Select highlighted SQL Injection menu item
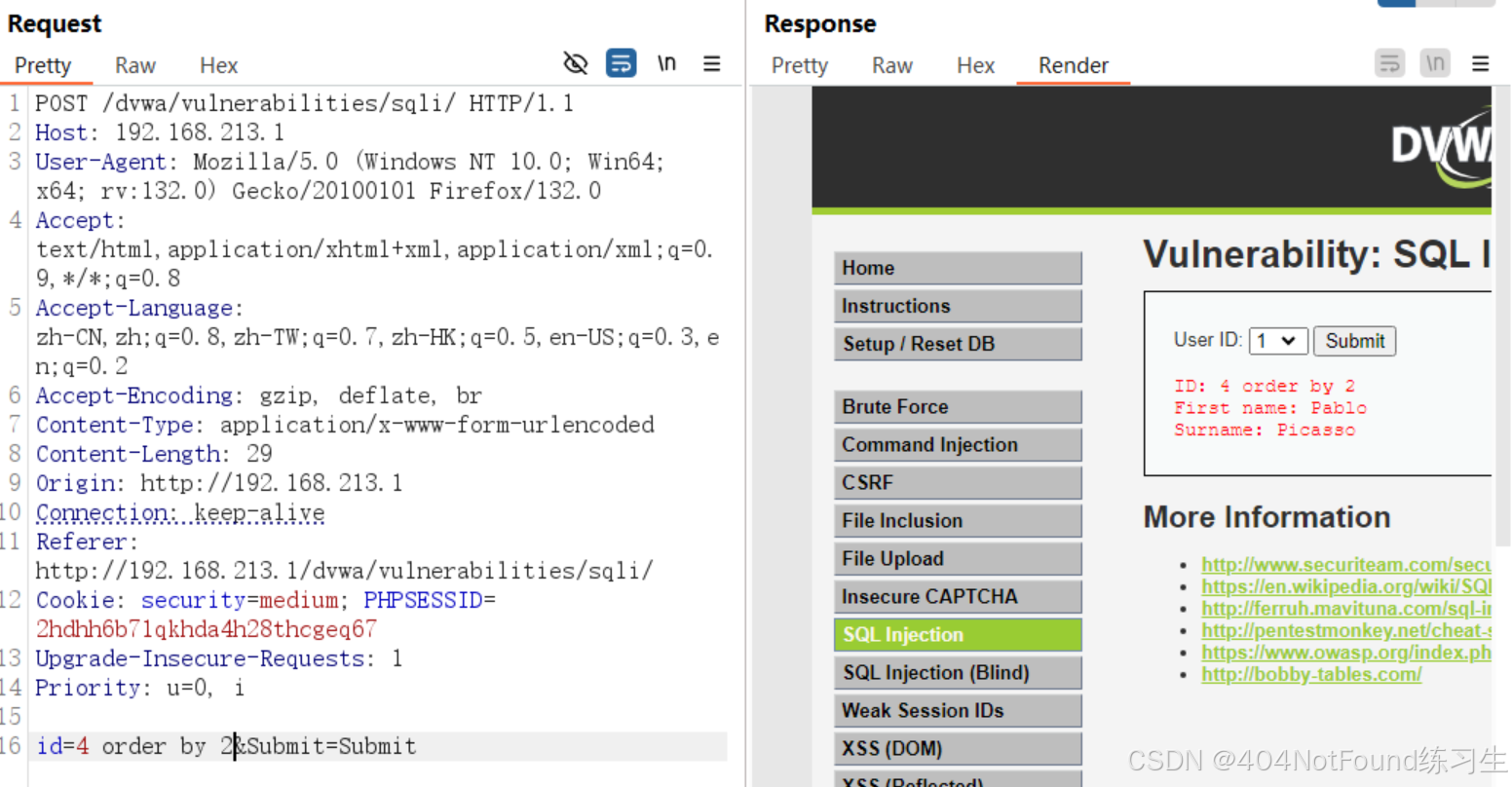Screen dimensions: 1512x787 958,634
